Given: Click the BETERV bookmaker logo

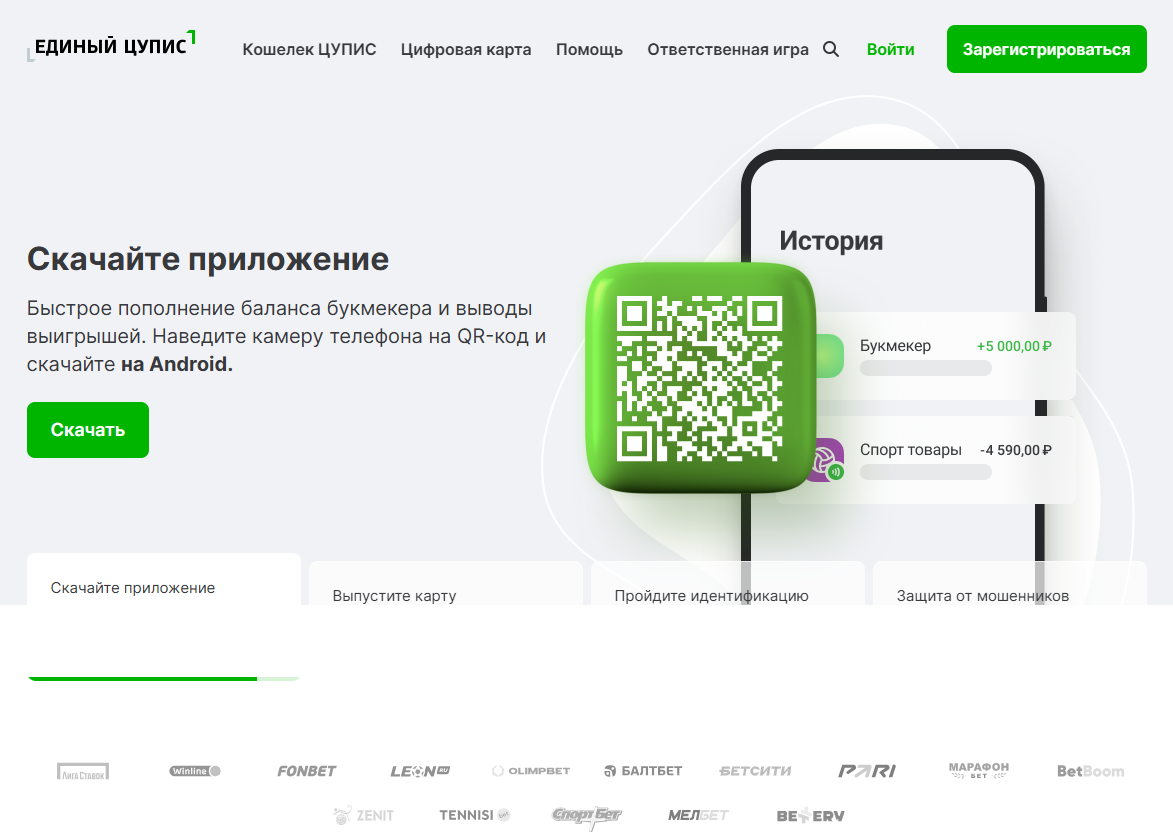Looking at the screenshot, I should (810, 815).
